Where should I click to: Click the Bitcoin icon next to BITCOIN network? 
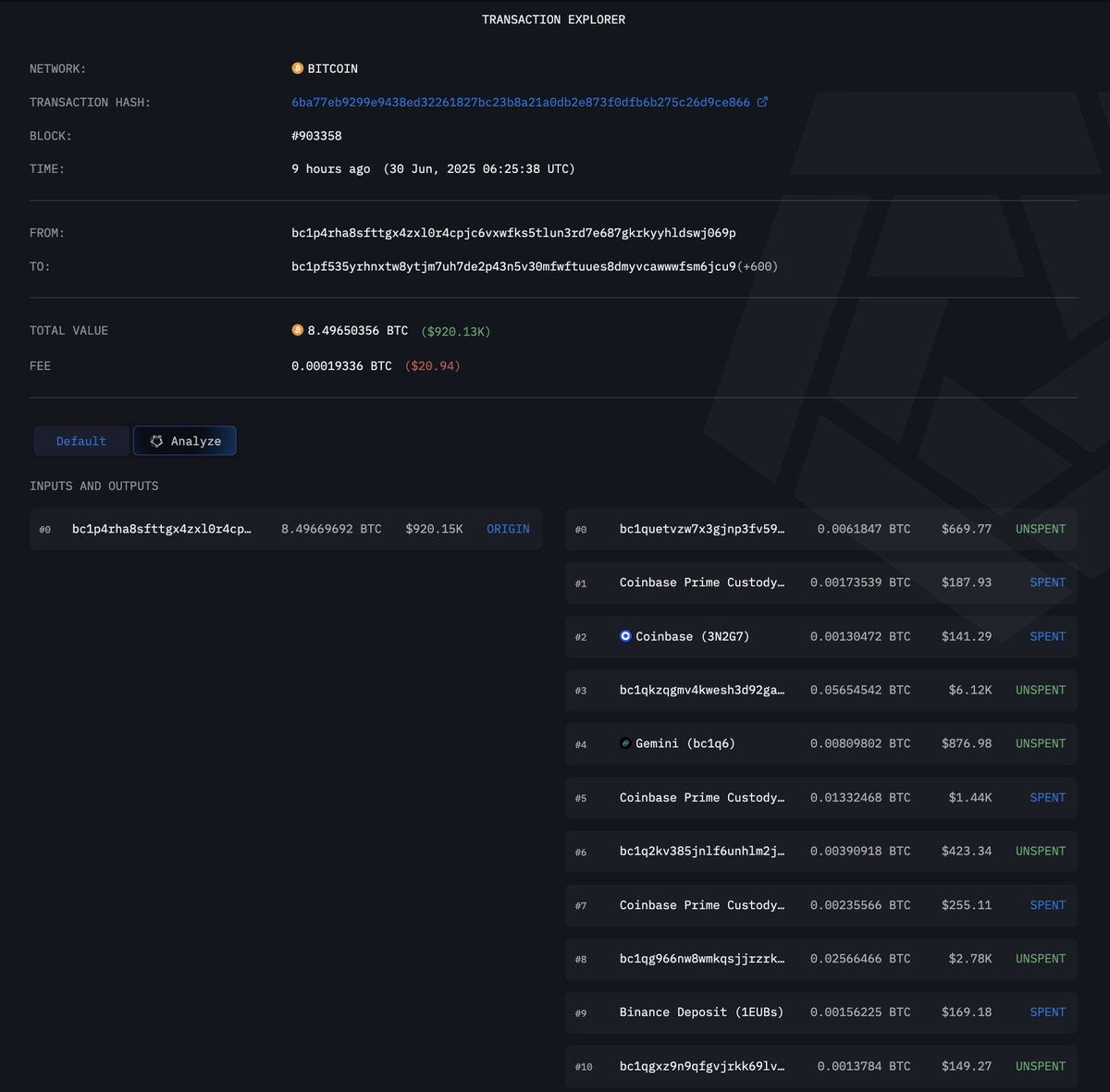click(298, 68)
